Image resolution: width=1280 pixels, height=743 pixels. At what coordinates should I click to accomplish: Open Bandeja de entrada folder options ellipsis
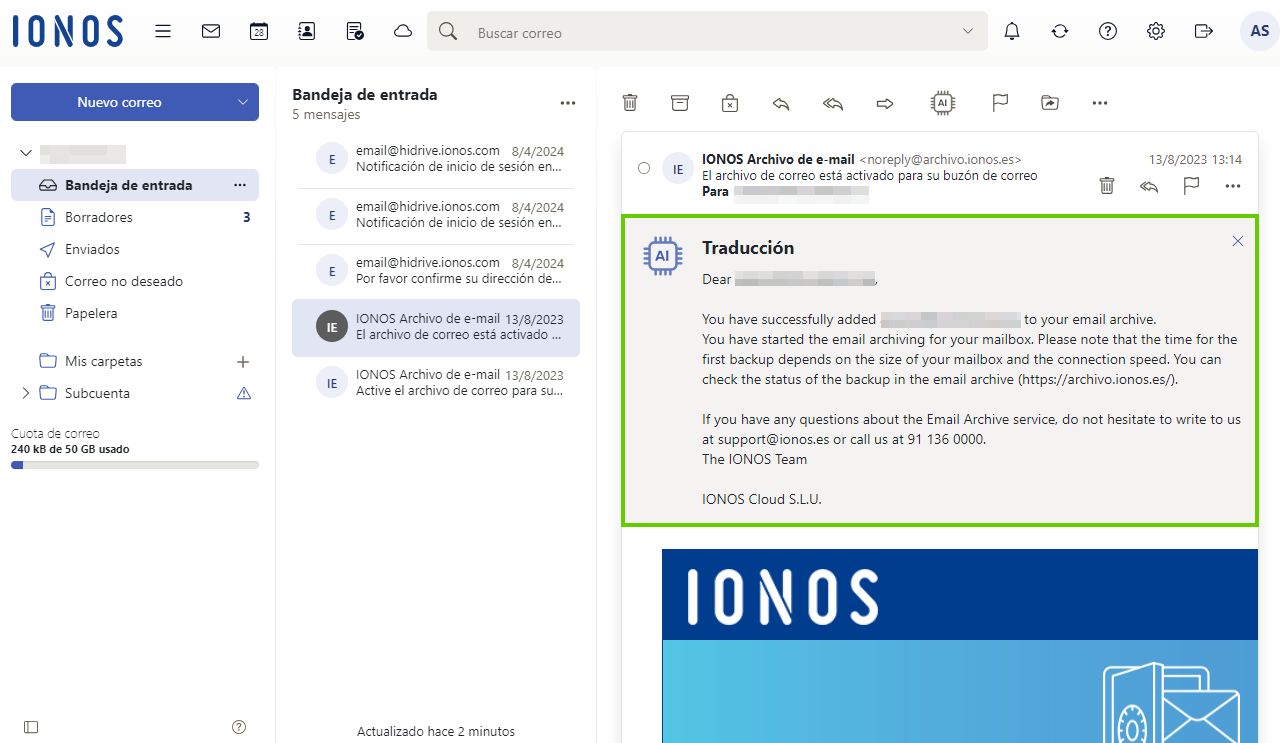240,185
